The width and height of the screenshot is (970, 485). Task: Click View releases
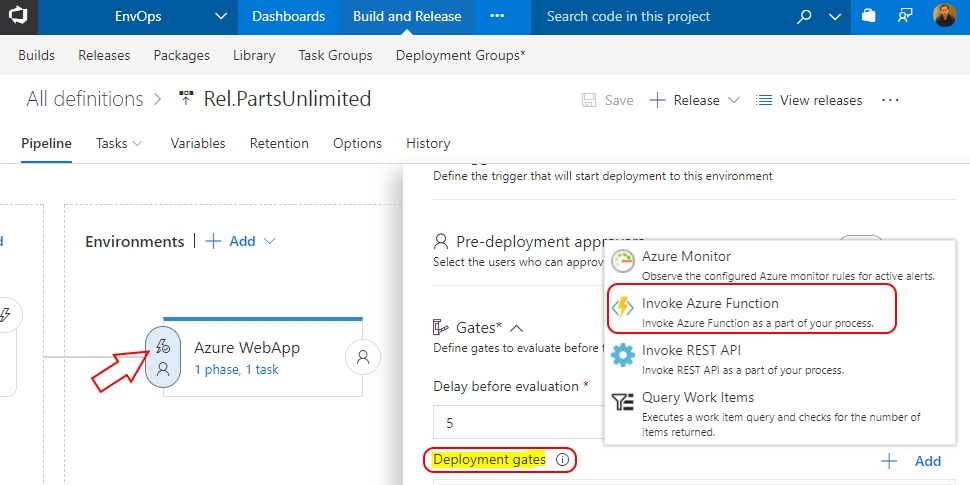[809, 100]
